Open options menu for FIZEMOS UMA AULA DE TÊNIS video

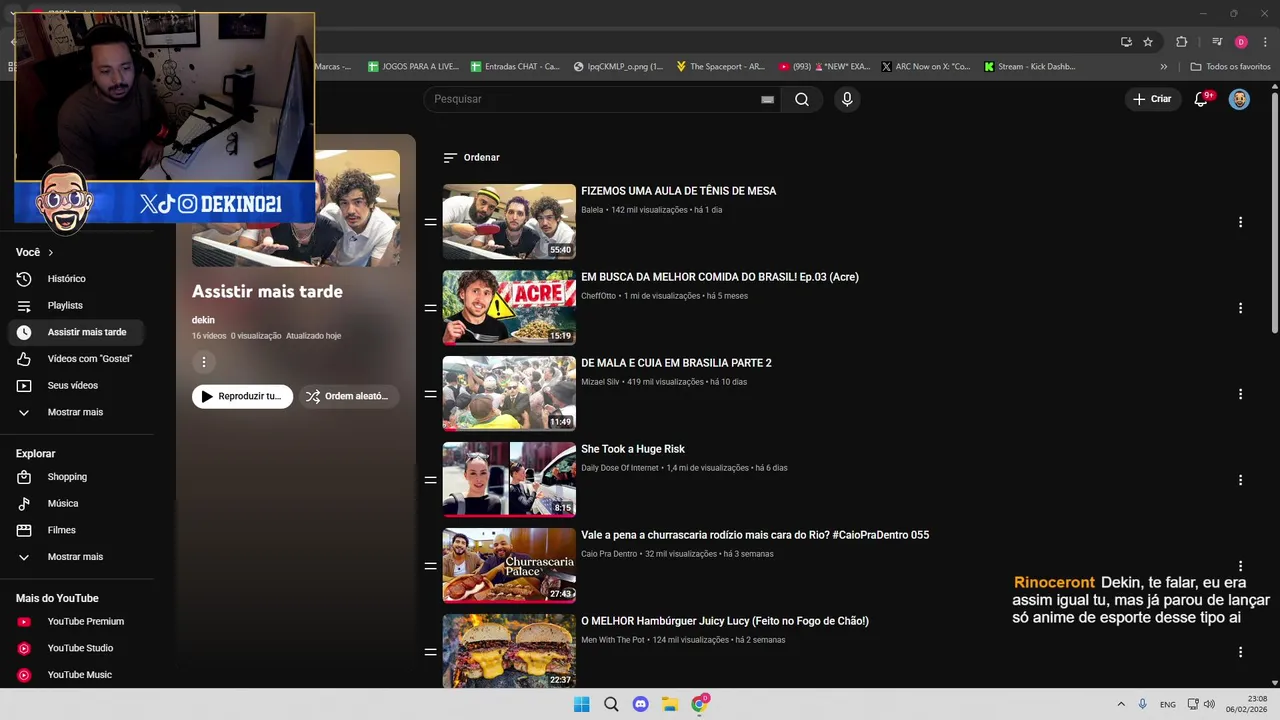pyautogui.click(x=1240, y=222)
